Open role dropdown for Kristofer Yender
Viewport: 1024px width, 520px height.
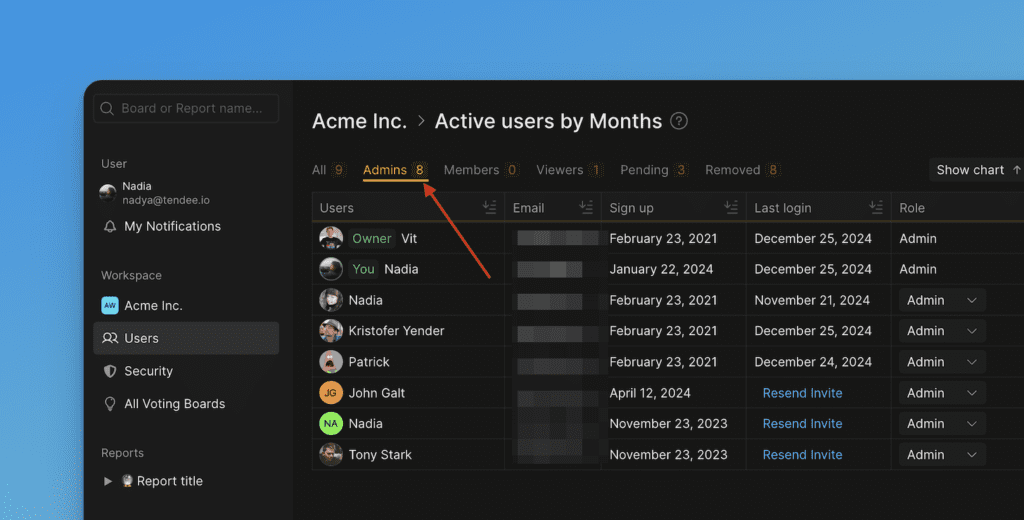[x=941, y=331]
